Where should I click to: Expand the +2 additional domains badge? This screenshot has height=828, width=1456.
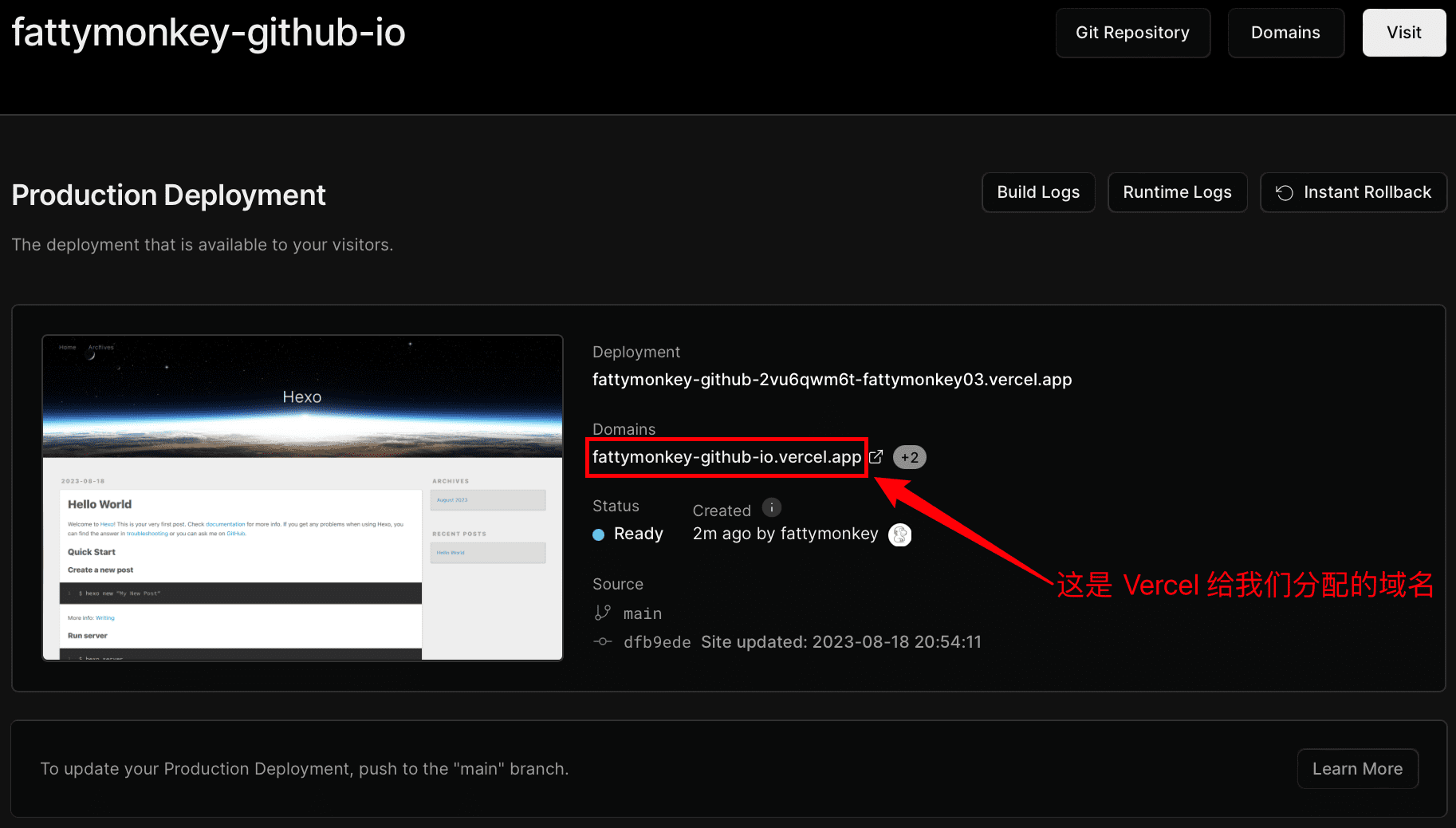tap(909, 457)
